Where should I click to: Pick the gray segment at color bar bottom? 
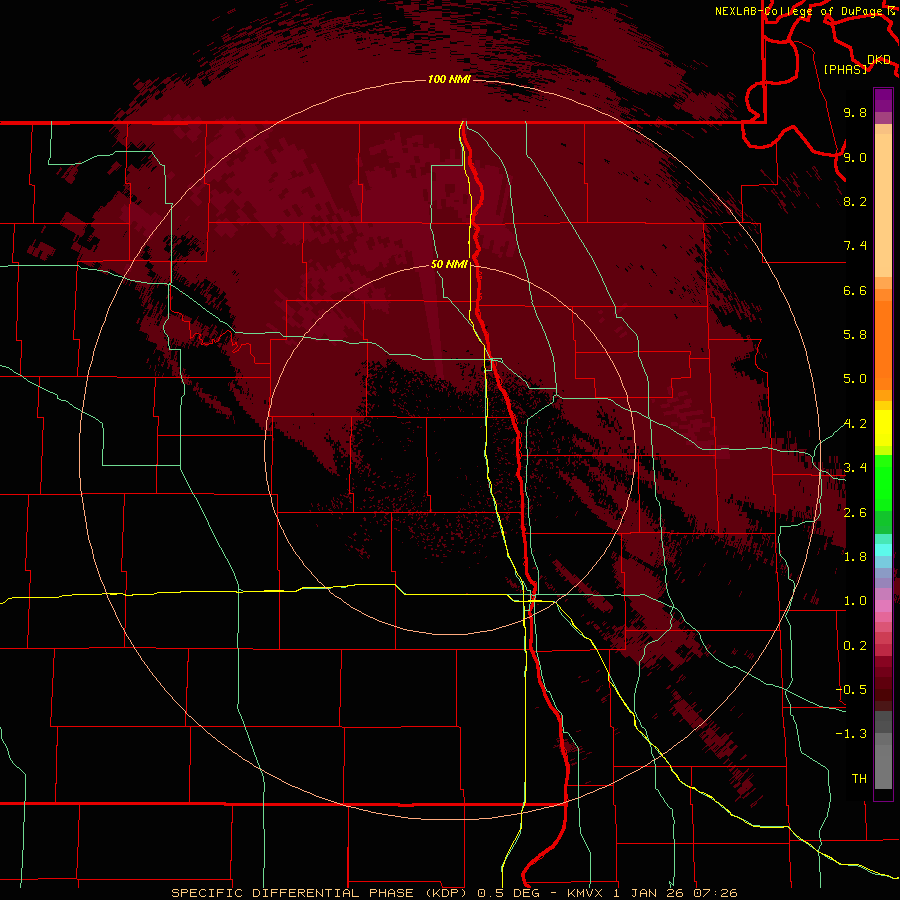pyautogui.click(x=883, y=766)
